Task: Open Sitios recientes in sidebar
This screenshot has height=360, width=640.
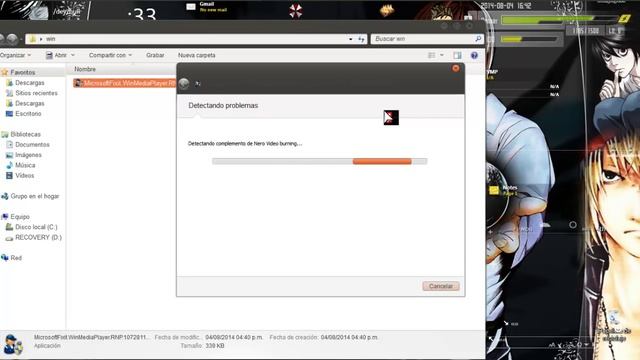Action: pos(36,93)
